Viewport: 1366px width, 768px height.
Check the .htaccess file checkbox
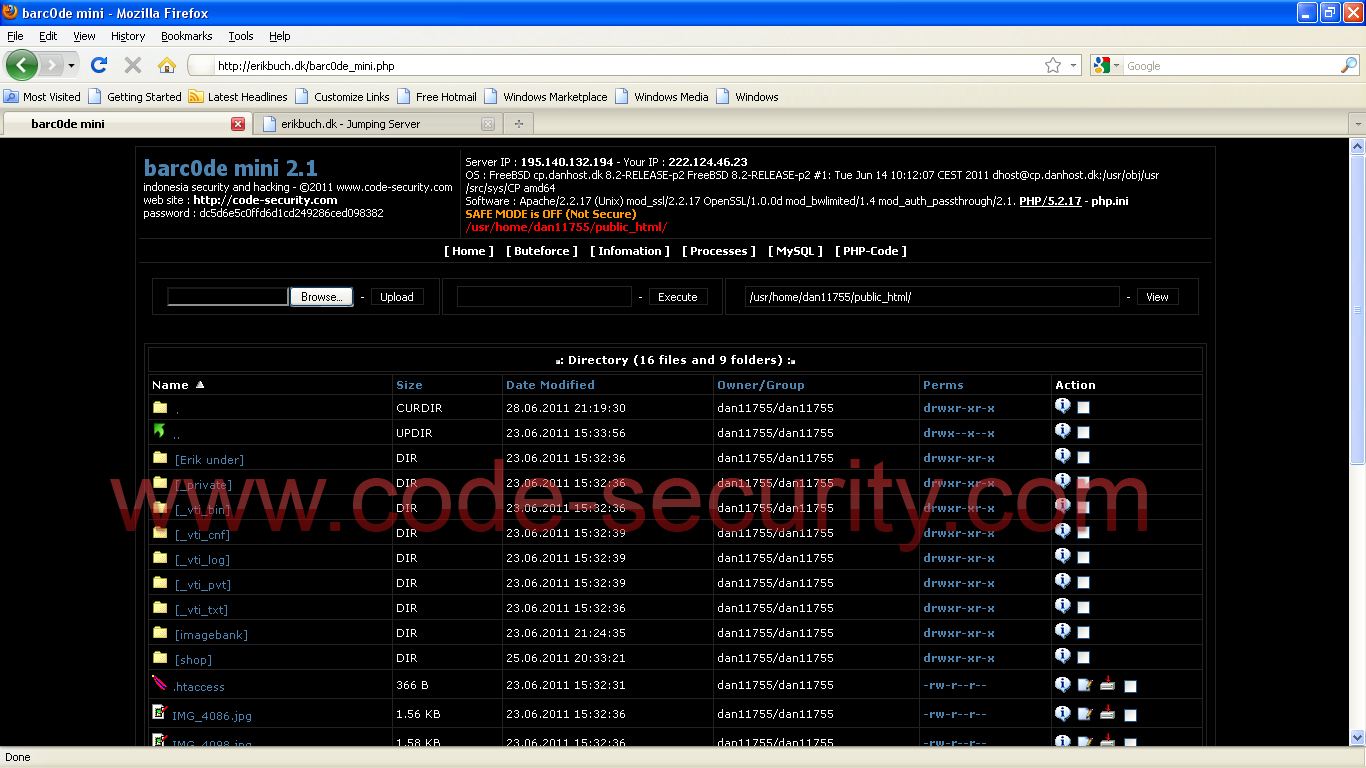1130,687
